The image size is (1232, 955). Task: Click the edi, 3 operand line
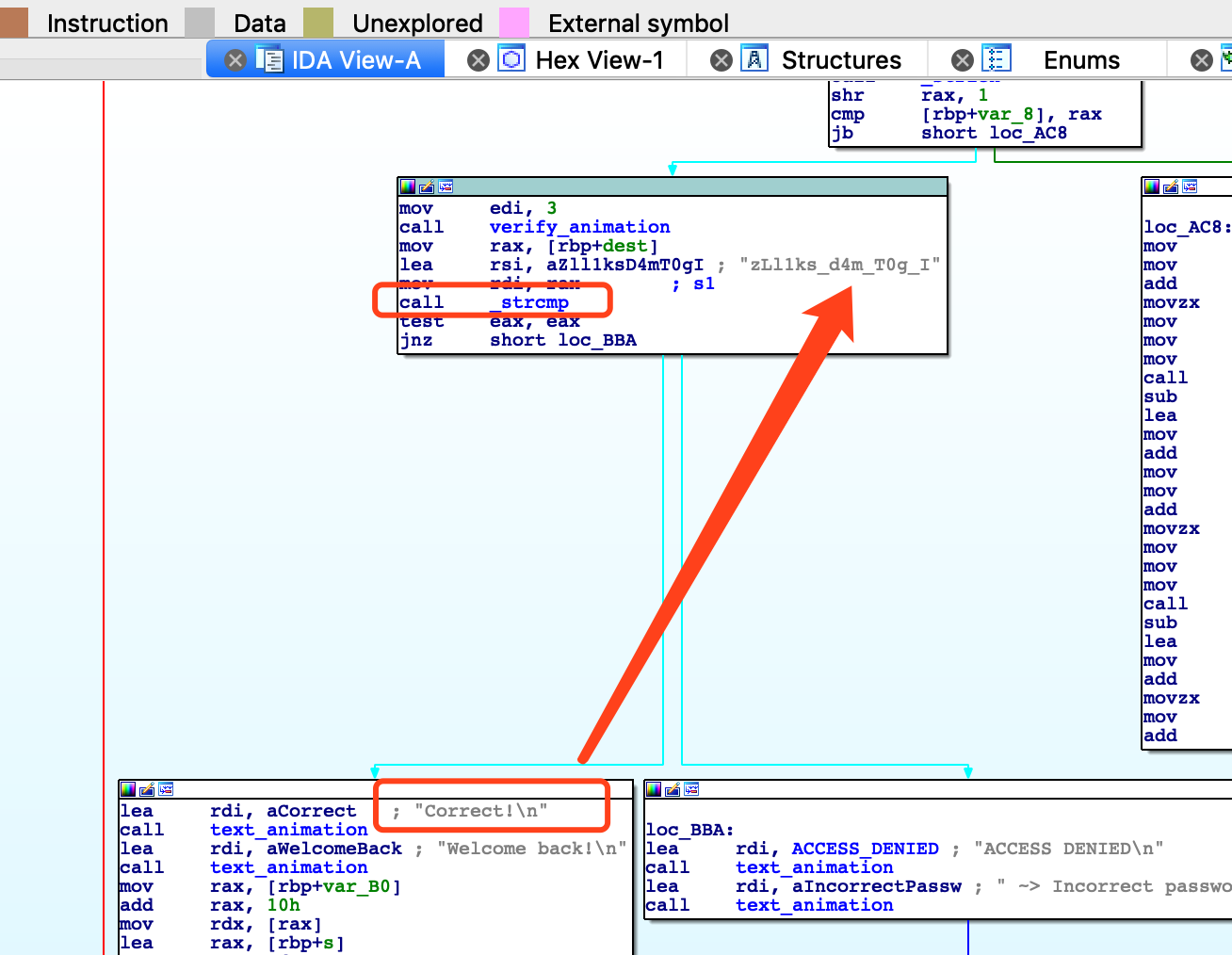click(x=524, y=208)
